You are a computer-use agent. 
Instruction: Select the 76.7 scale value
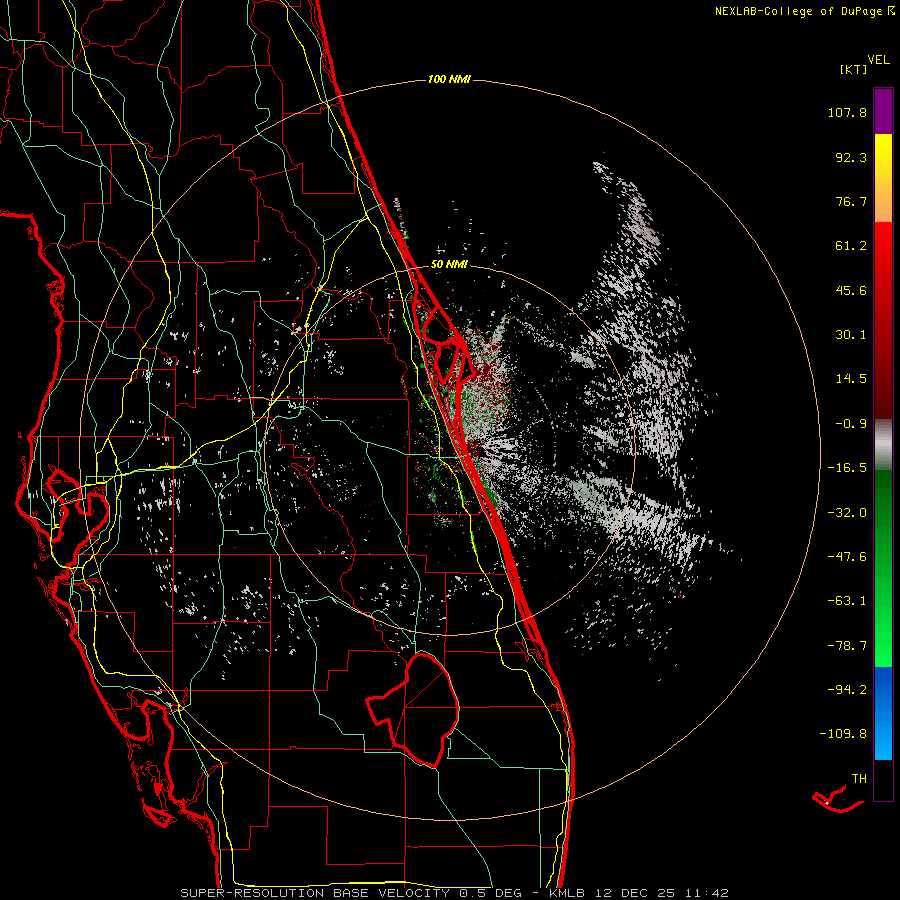click(851, 201)
